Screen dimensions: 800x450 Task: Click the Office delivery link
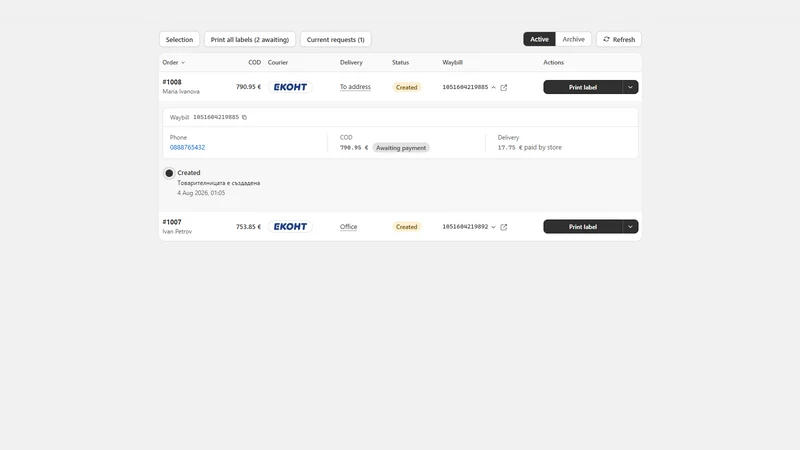348,227
